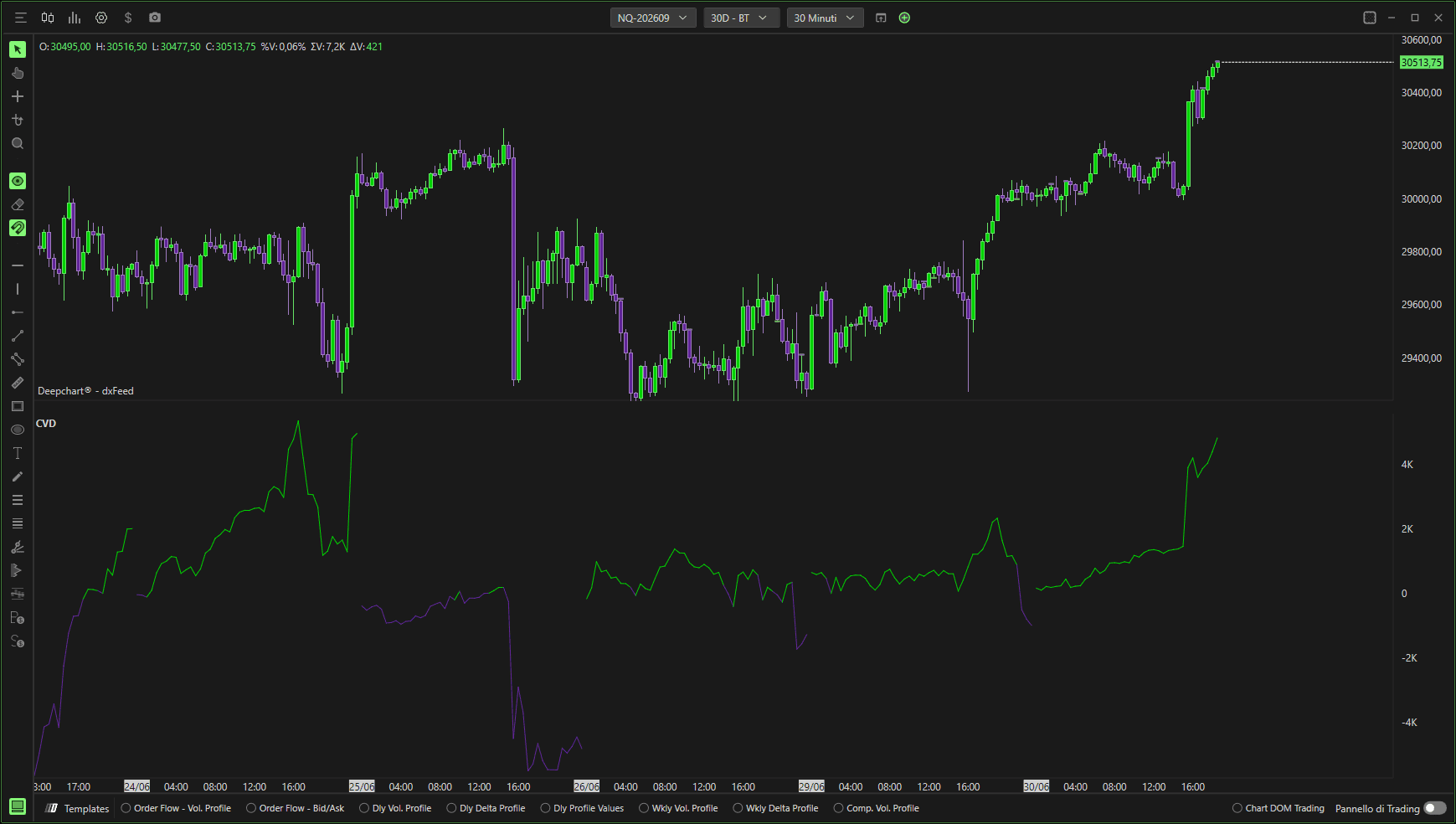Click the Templates button
1456x824 pixels.
click(x=78, y=808)
